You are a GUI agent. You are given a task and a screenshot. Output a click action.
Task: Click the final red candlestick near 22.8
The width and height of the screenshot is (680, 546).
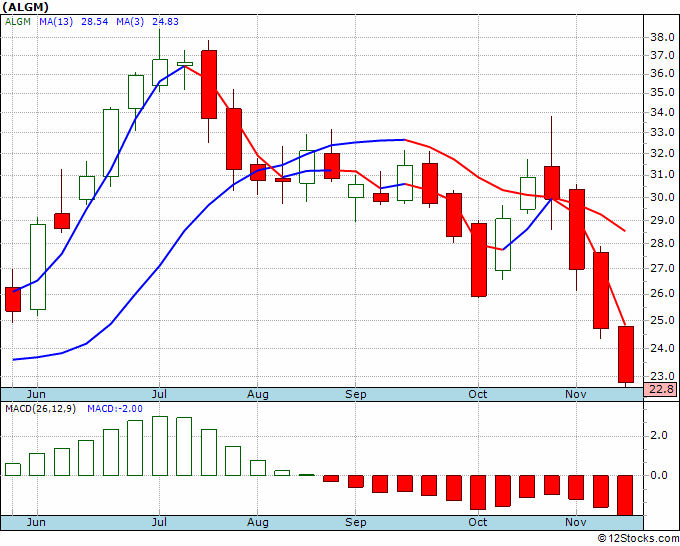pyautogui.click(x=625, y=354)
